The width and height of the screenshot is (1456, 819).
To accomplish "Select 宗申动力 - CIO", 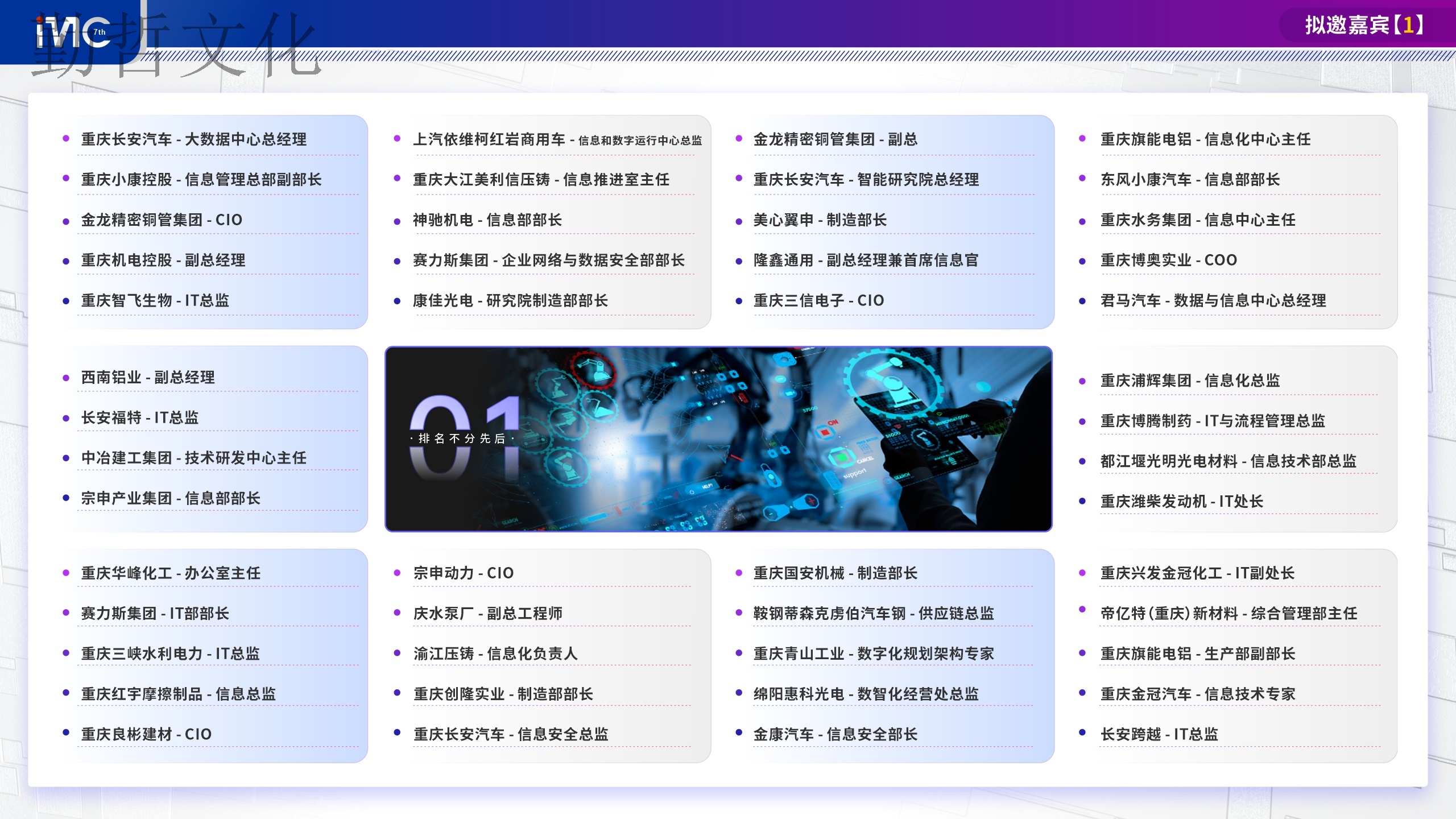I will 464,573.
